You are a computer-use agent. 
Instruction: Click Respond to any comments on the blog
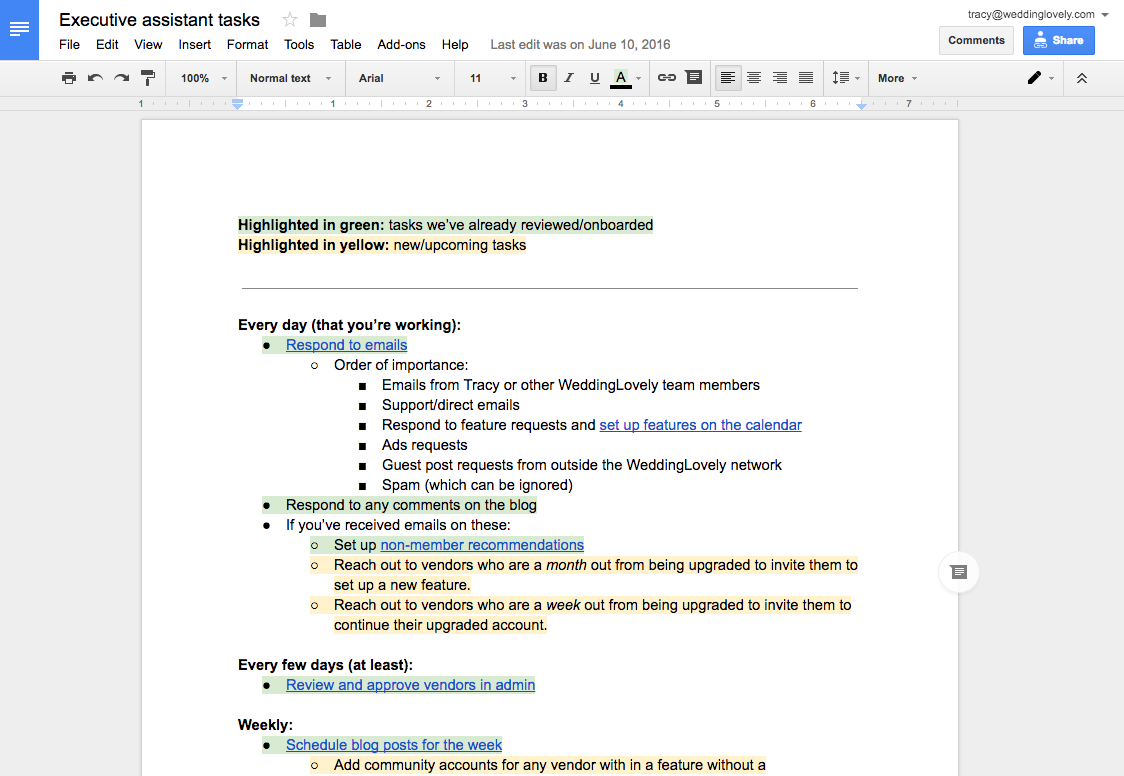(x=411, y=505)
